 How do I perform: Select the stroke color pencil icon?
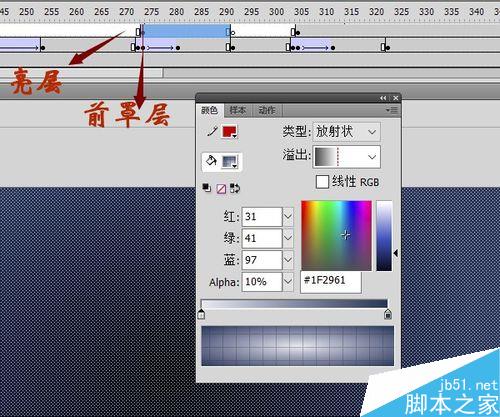tap(212, 131)
